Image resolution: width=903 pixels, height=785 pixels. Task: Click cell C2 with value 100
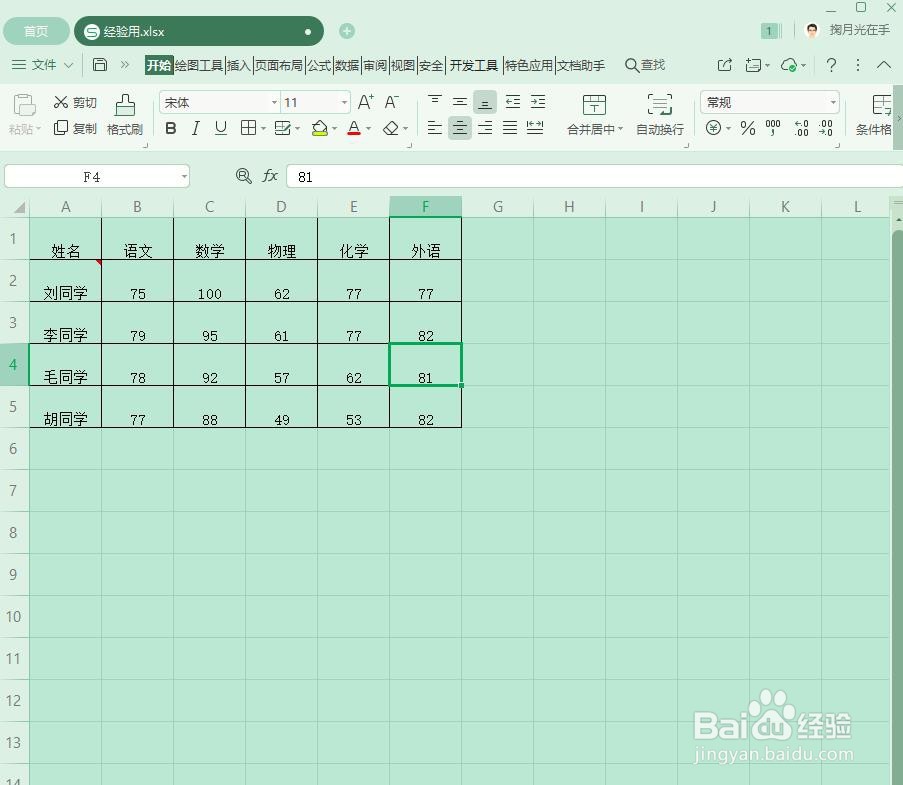(x=210, y=281)
